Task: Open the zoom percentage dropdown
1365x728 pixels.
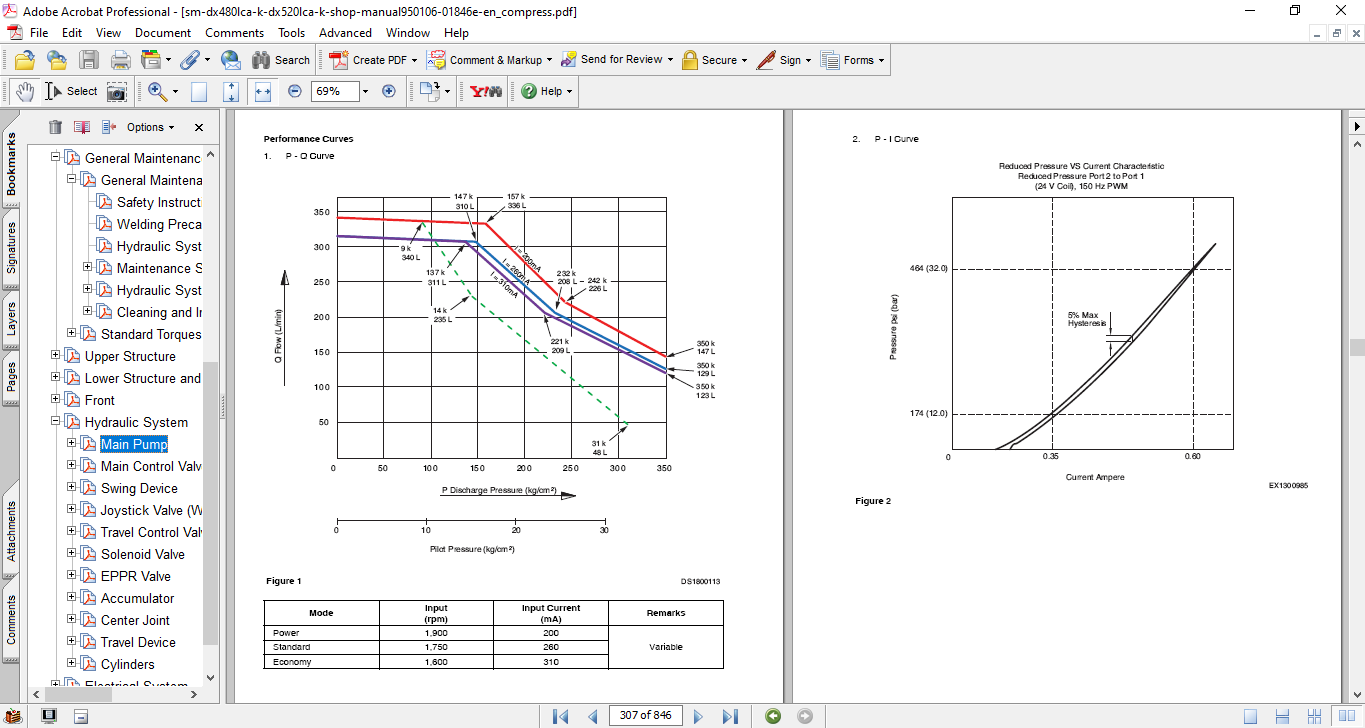Action: pos(365,91)
